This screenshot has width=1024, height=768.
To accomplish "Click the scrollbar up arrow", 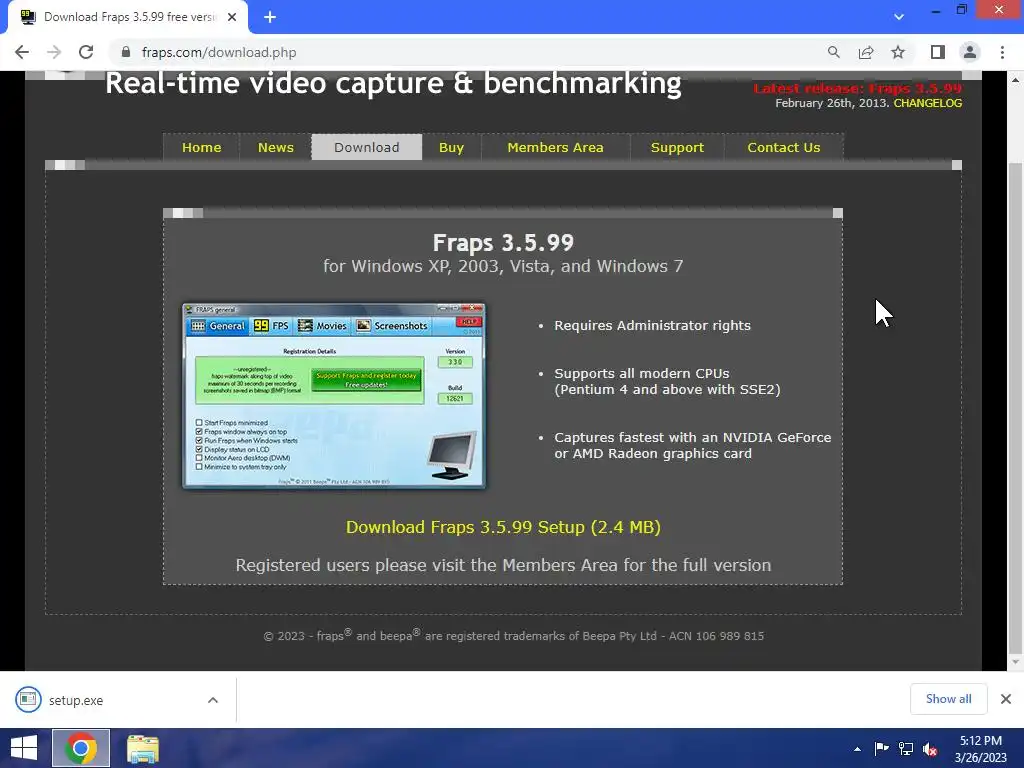I will [x=1015, y=80].
